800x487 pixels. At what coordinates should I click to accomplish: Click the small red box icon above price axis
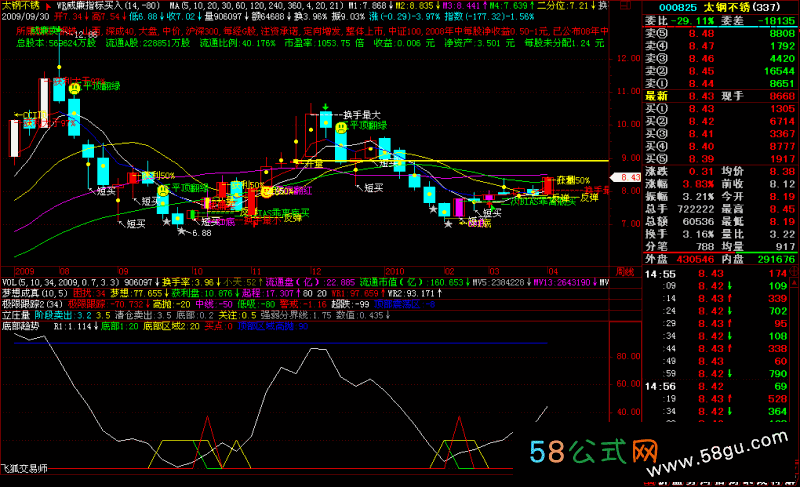pyautogui.click(x=626, y=6)
